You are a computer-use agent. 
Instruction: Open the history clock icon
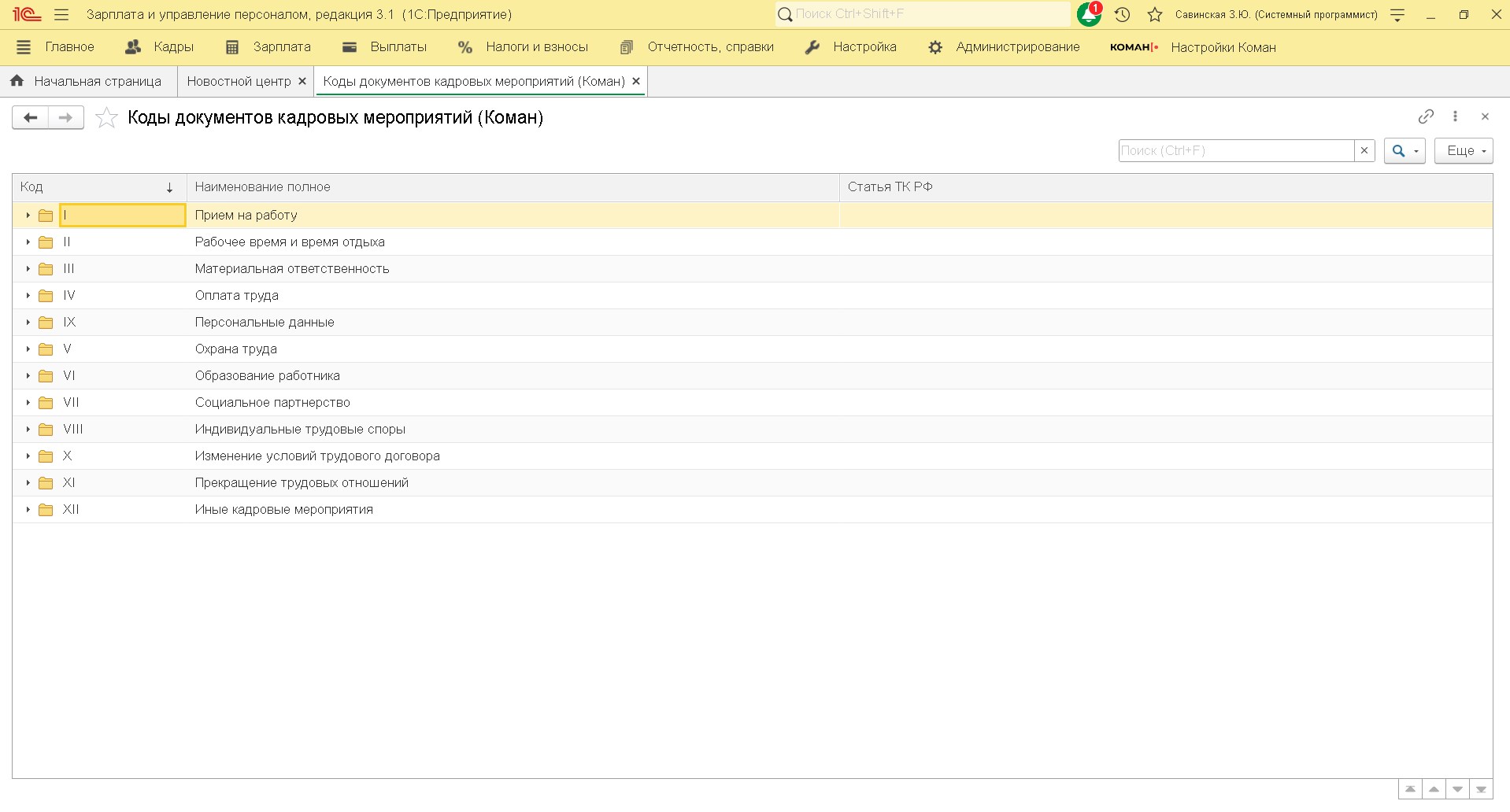(x=1123, y=14)
